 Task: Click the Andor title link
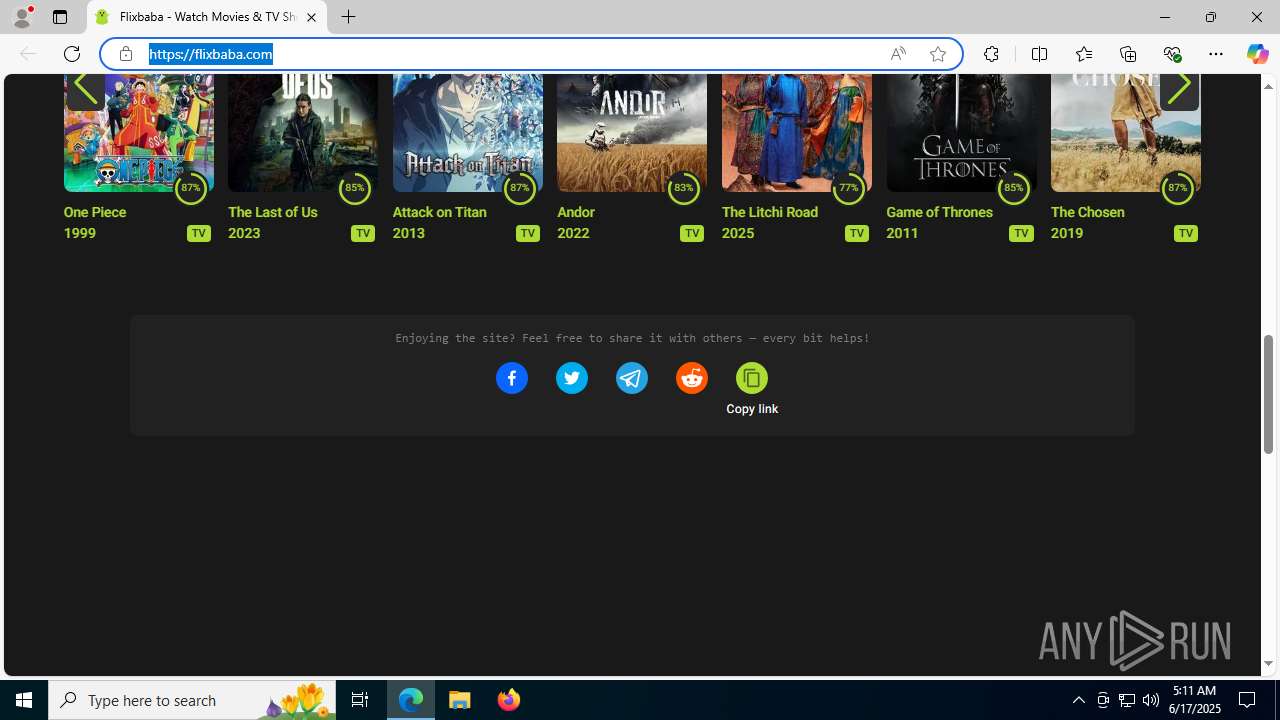point(576,212)
